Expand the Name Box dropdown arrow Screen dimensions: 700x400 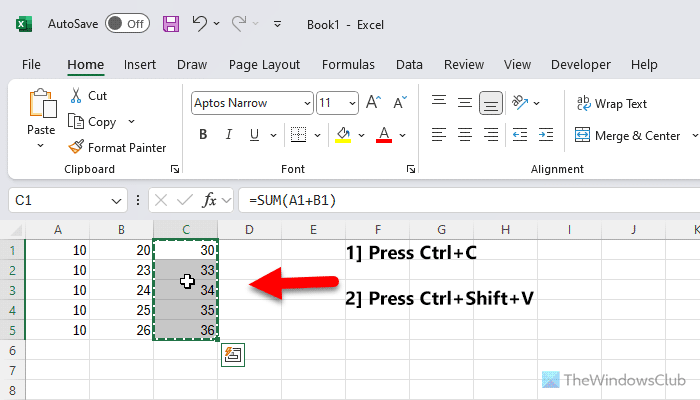pos(118,200)
